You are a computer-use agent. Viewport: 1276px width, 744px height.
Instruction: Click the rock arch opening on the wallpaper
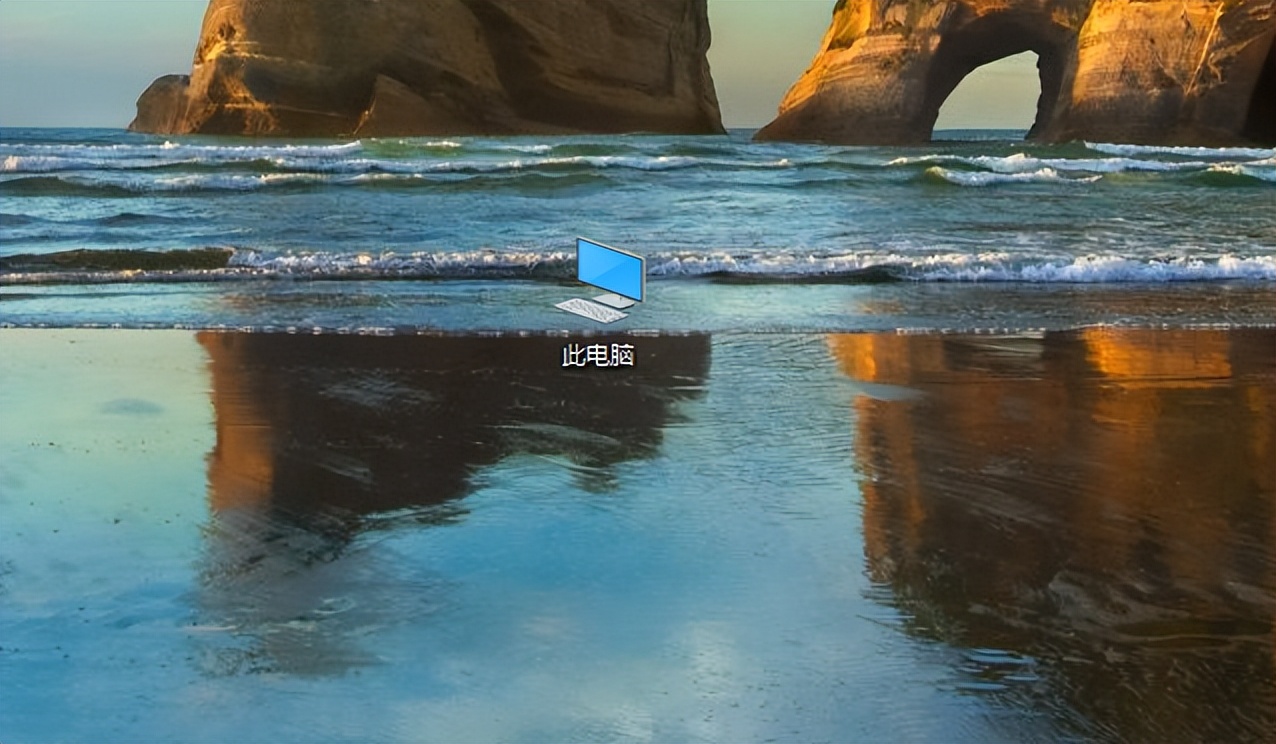tap(985, 100)
